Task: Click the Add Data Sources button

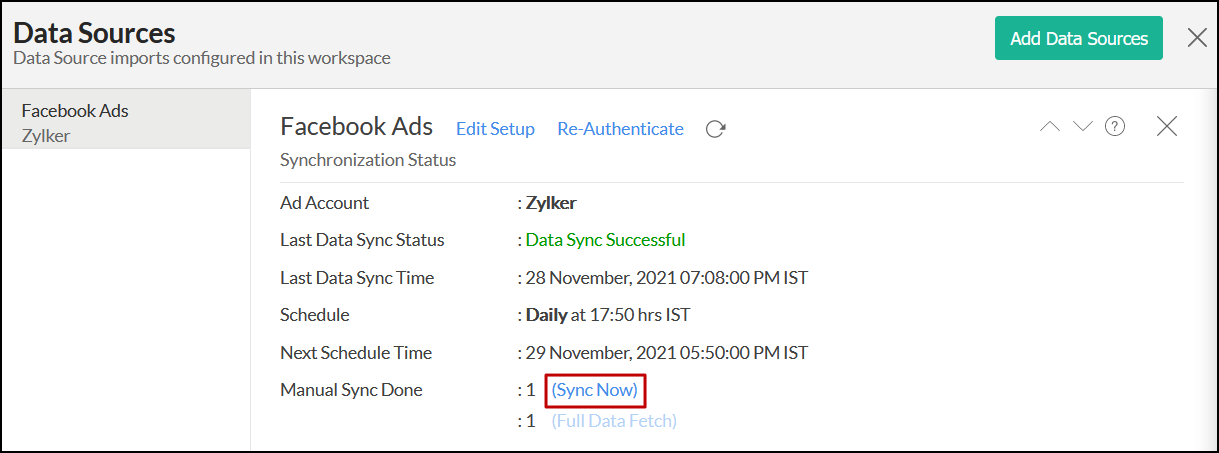Action: [x=1078, y=39]
